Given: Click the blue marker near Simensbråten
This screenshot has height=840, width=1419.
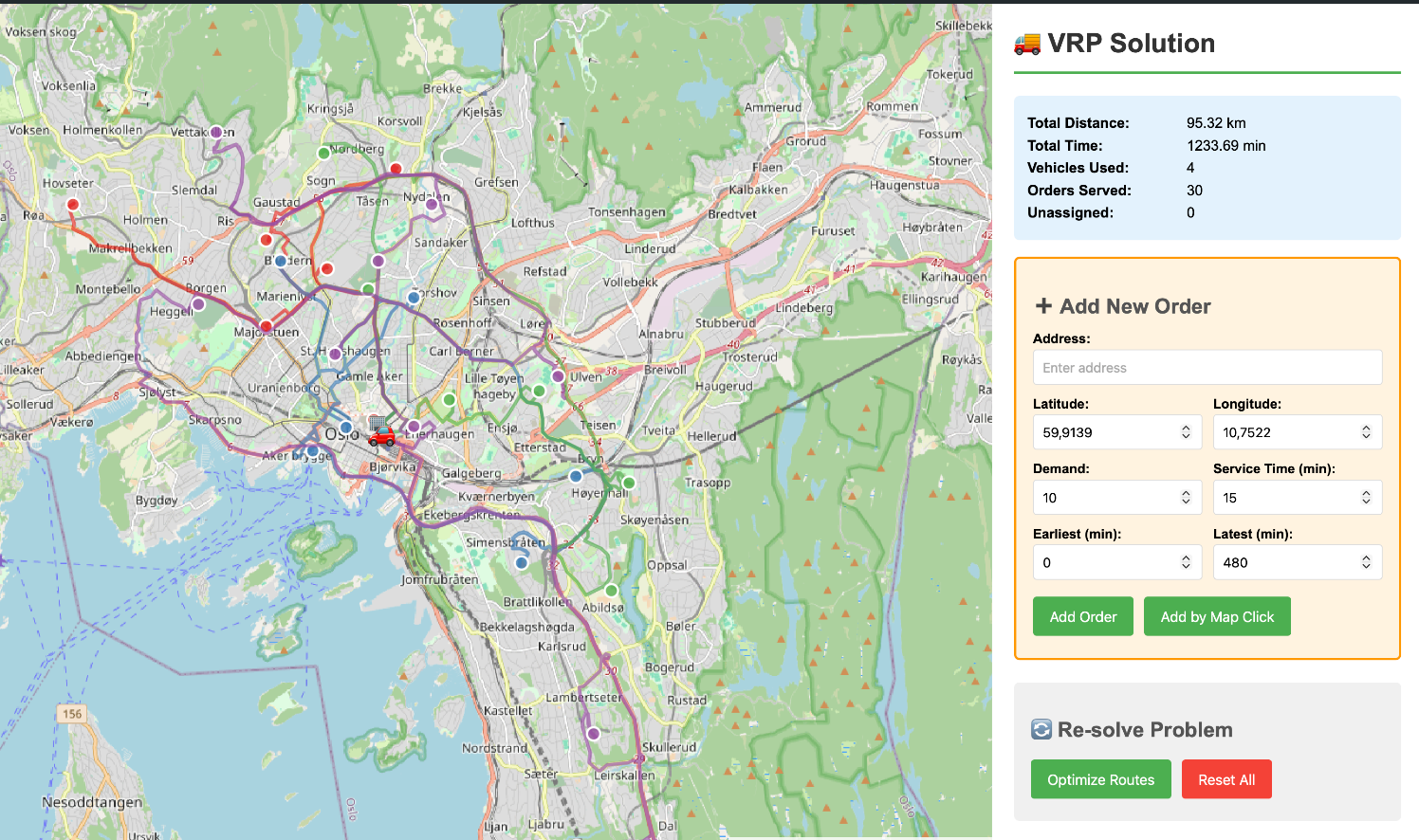Looking at the screenshot, I should click(x=521, y=562).
